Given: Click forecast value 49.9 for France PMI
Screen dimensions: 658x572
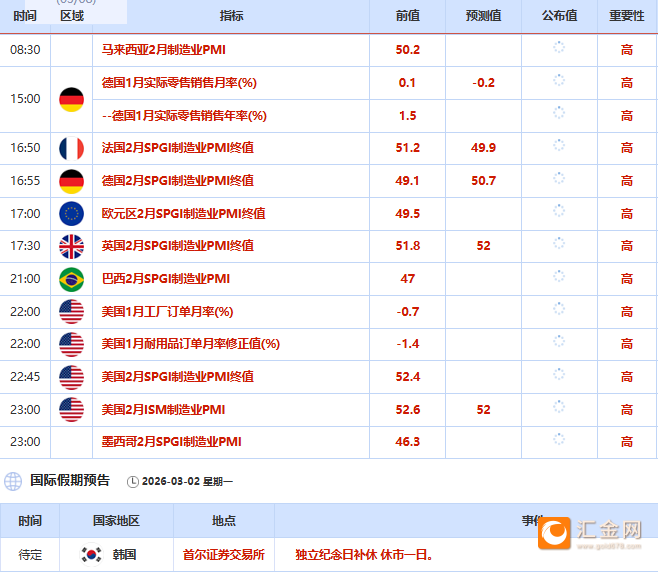Looking at the screenshot, I should tap(483, 148).
